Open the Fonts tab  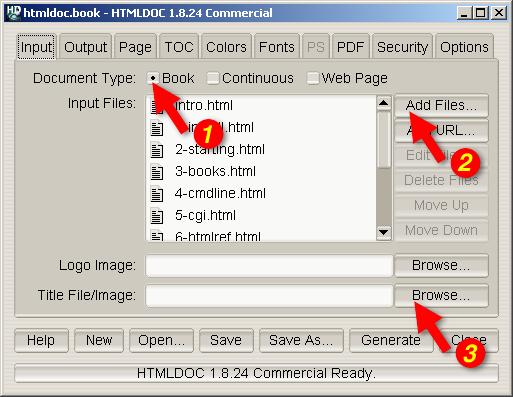point(277,47)
